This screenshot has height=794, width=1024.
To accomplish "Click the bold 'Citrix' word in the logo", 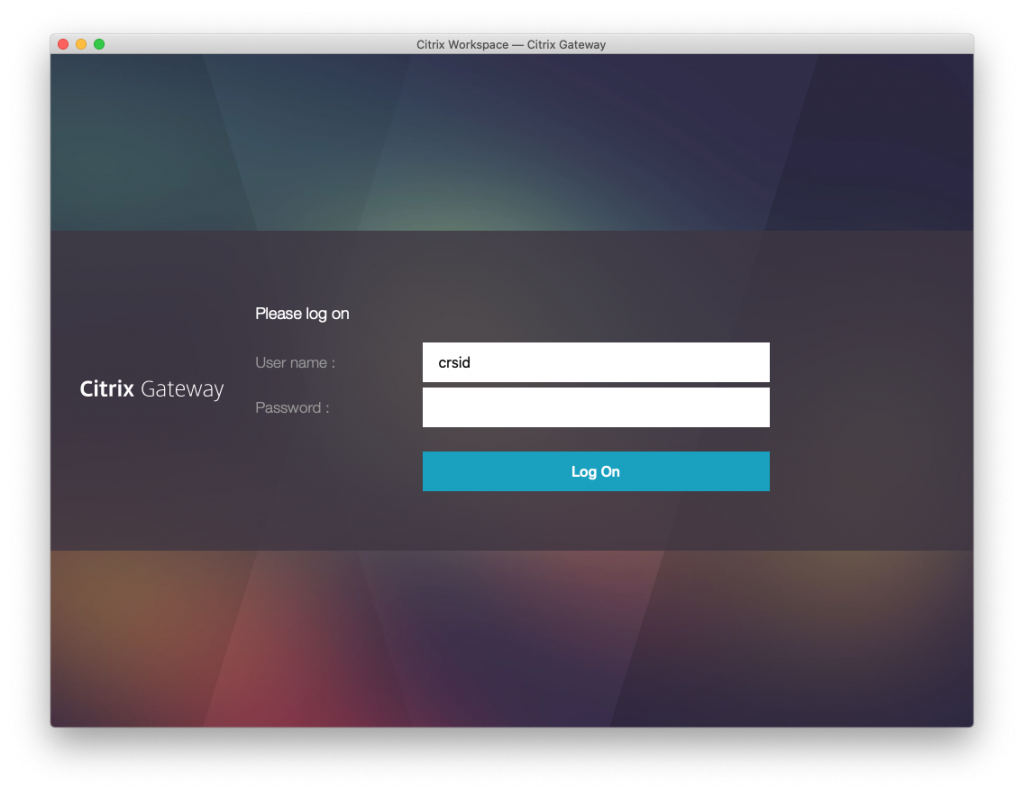I will (106, 388).
